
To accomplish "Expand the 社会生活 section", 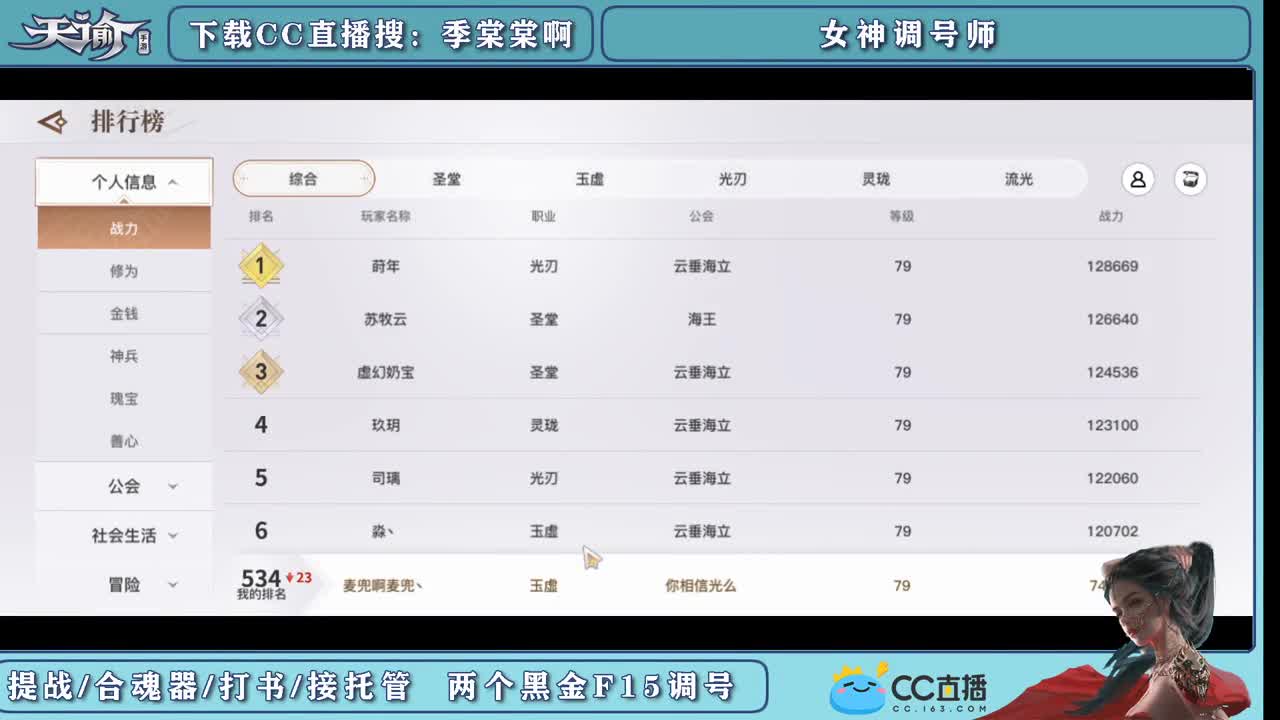I will tap(123, 536).
